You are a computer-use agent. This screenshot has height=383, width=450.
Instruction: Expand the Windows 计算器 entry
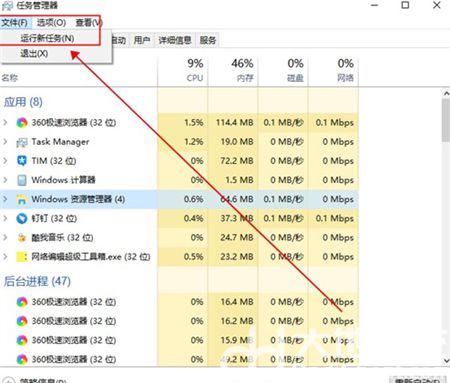tap(5, 180)
